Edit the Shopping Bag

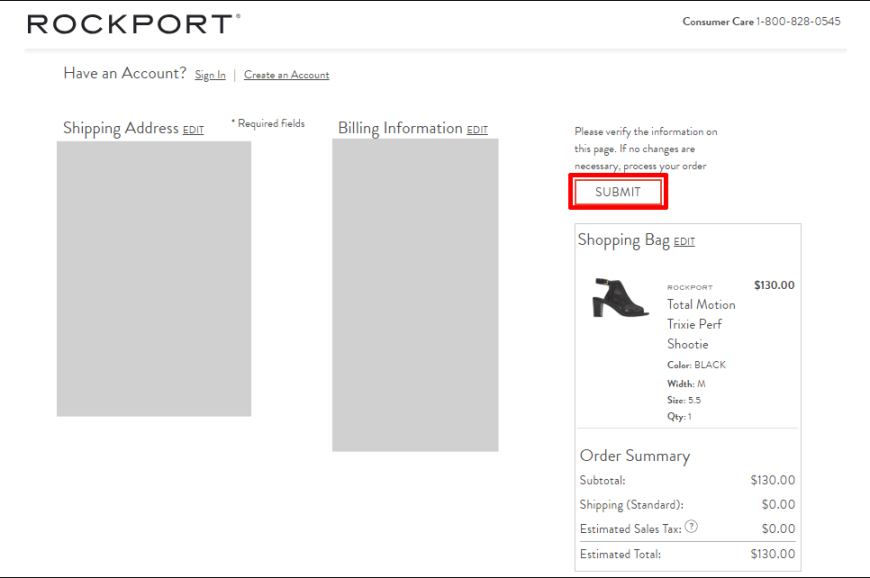point(684,242)
